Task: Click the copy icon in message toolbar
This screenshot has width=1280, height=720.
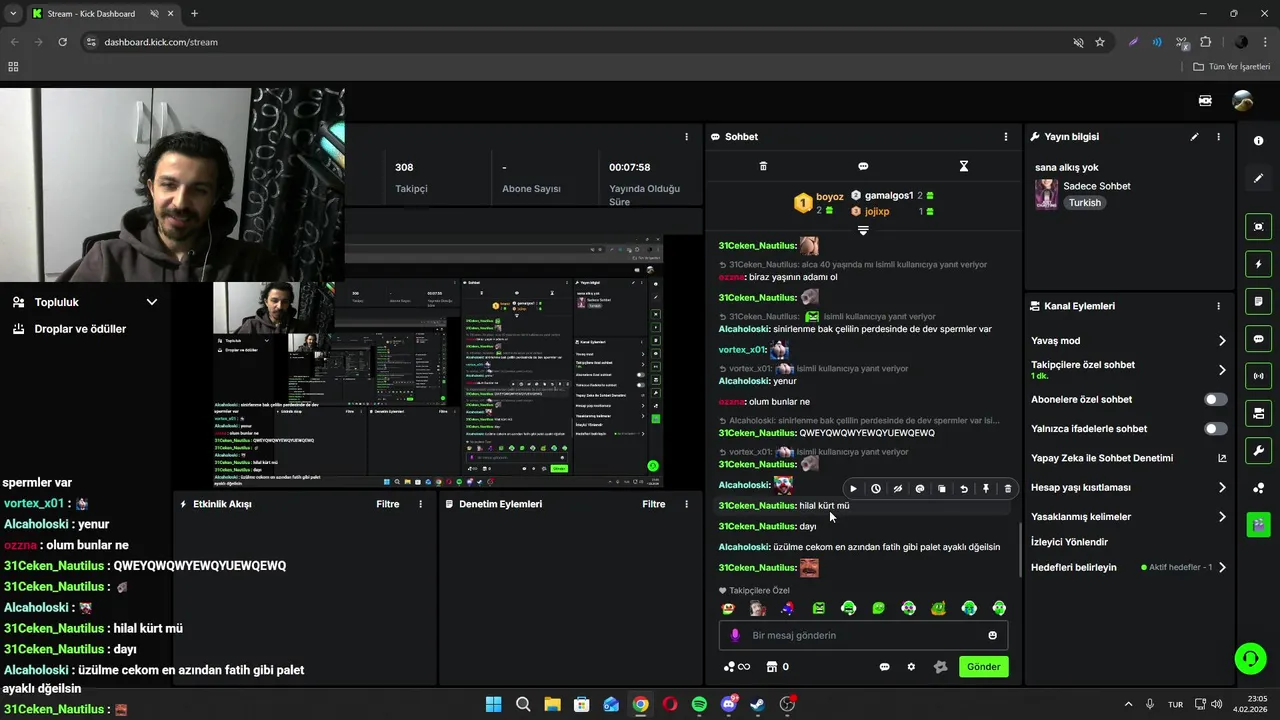Action: (x=942, y=489)
